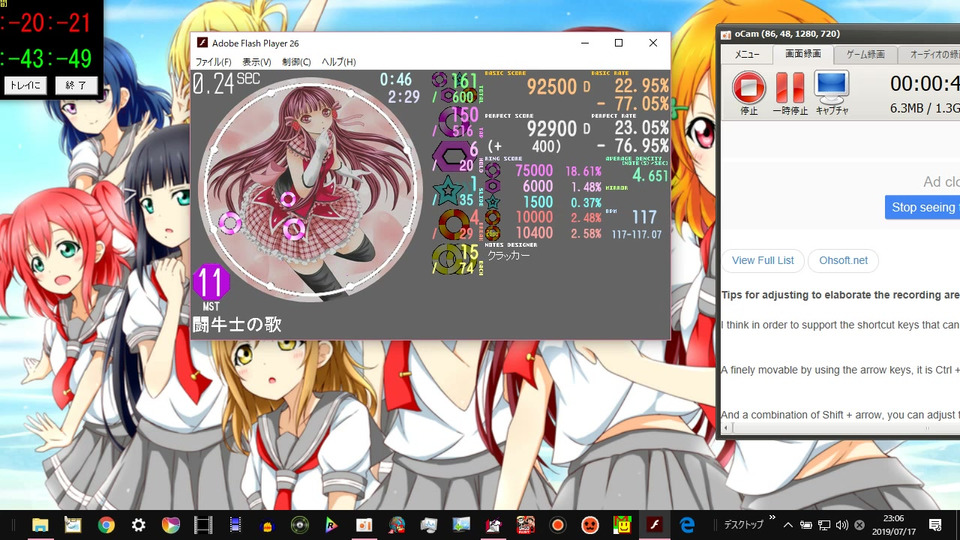
Task: Launch Google Chrome from the taskbar
Action: (x=106, y=525)
